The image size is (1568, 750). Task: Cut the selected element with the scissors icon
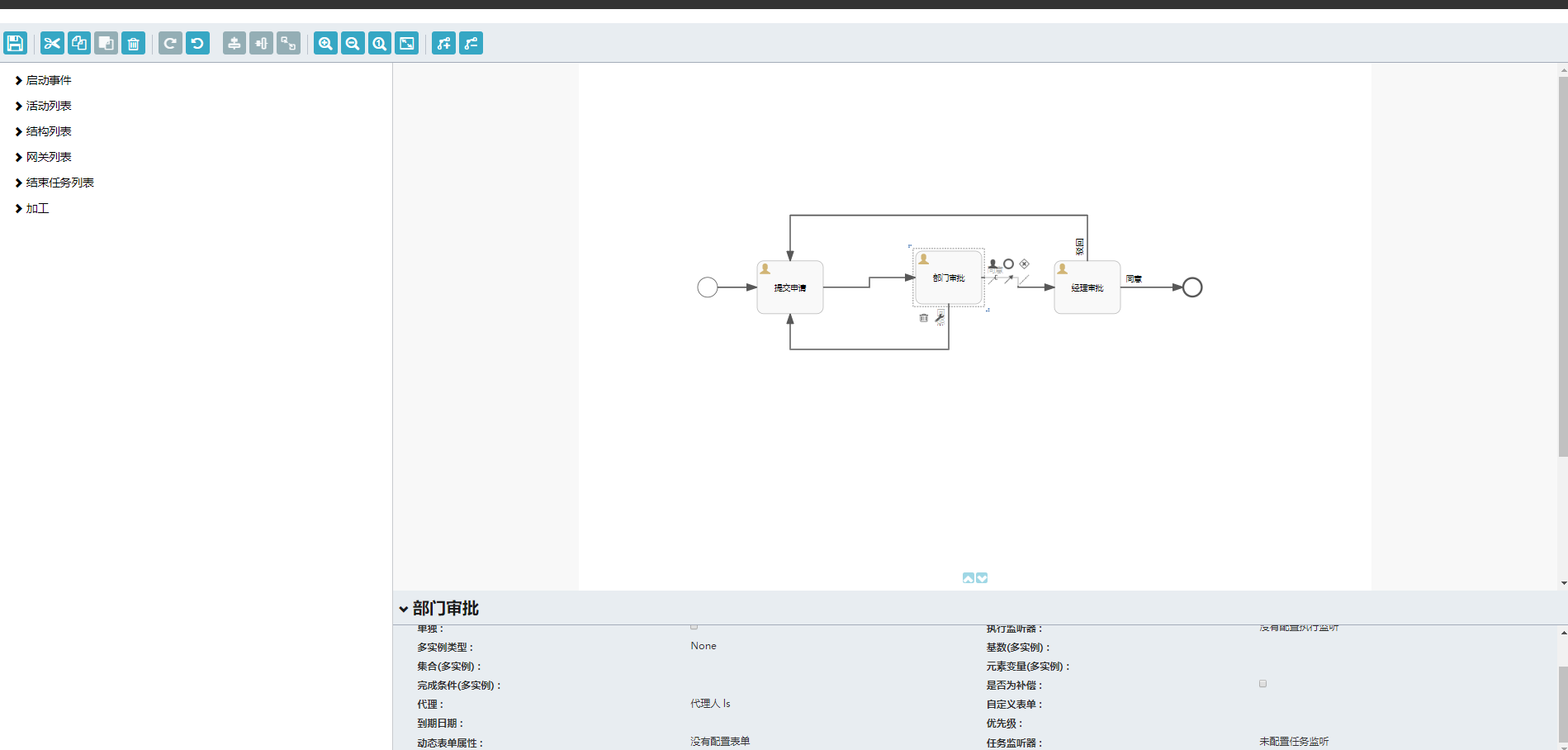click(52, 43)
